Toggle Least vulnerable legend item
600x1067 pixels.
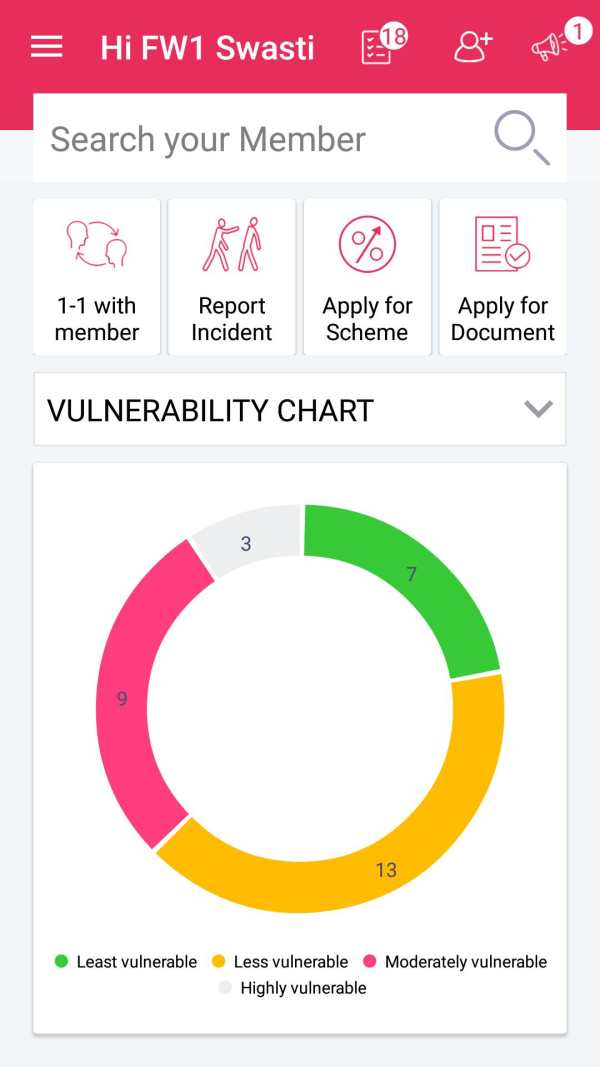click(126, 962)
